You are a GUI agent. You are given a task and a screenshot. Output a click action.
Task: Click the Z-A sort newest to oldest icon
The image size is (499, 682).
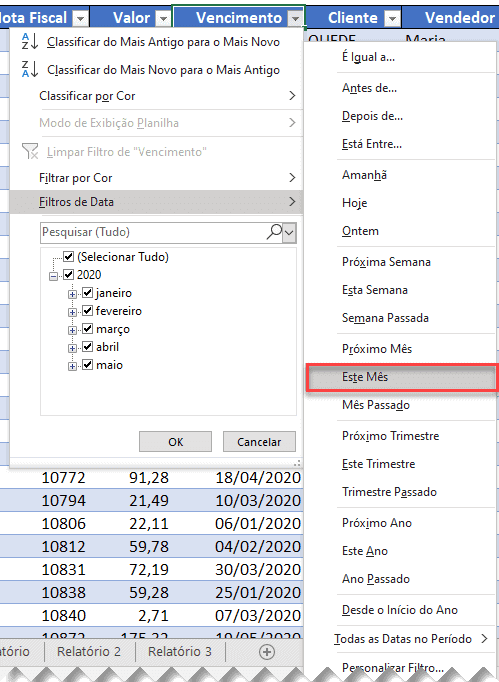pyautogui.click(x=30, y=69)
